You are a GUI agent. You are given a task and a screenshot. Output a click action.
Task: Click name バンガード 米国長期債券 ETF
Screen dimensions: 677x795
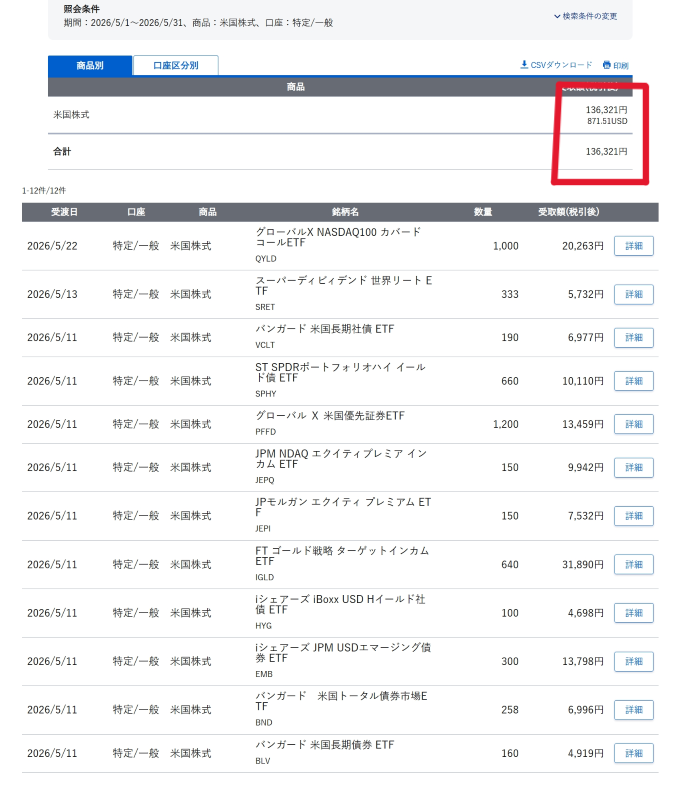[325, 744]
